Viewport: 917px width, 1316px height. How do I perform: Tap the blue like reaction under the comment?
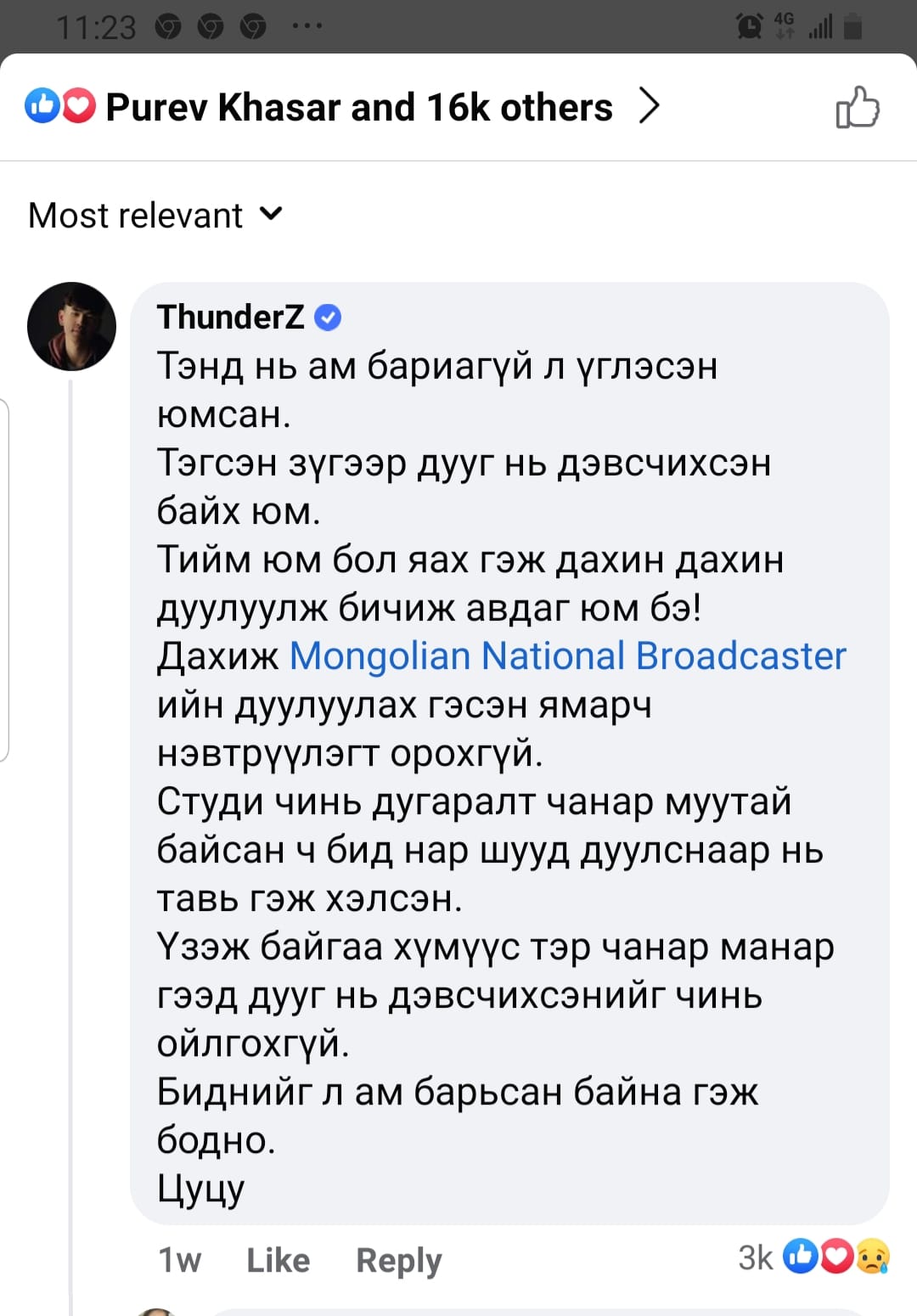pos(801,1257)
